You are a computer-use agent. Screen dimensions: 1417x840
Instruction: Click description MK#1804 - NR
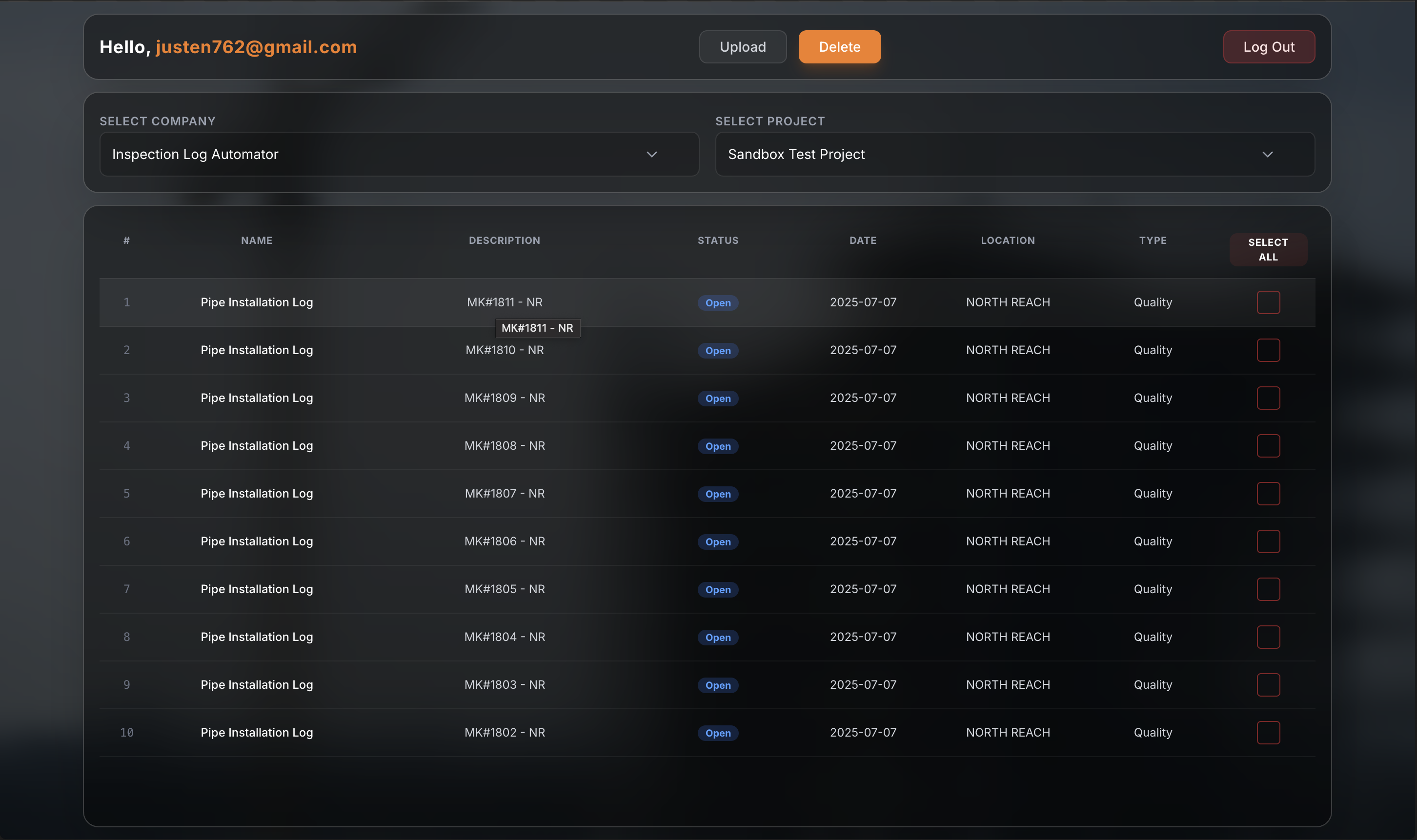coord(505,638)
